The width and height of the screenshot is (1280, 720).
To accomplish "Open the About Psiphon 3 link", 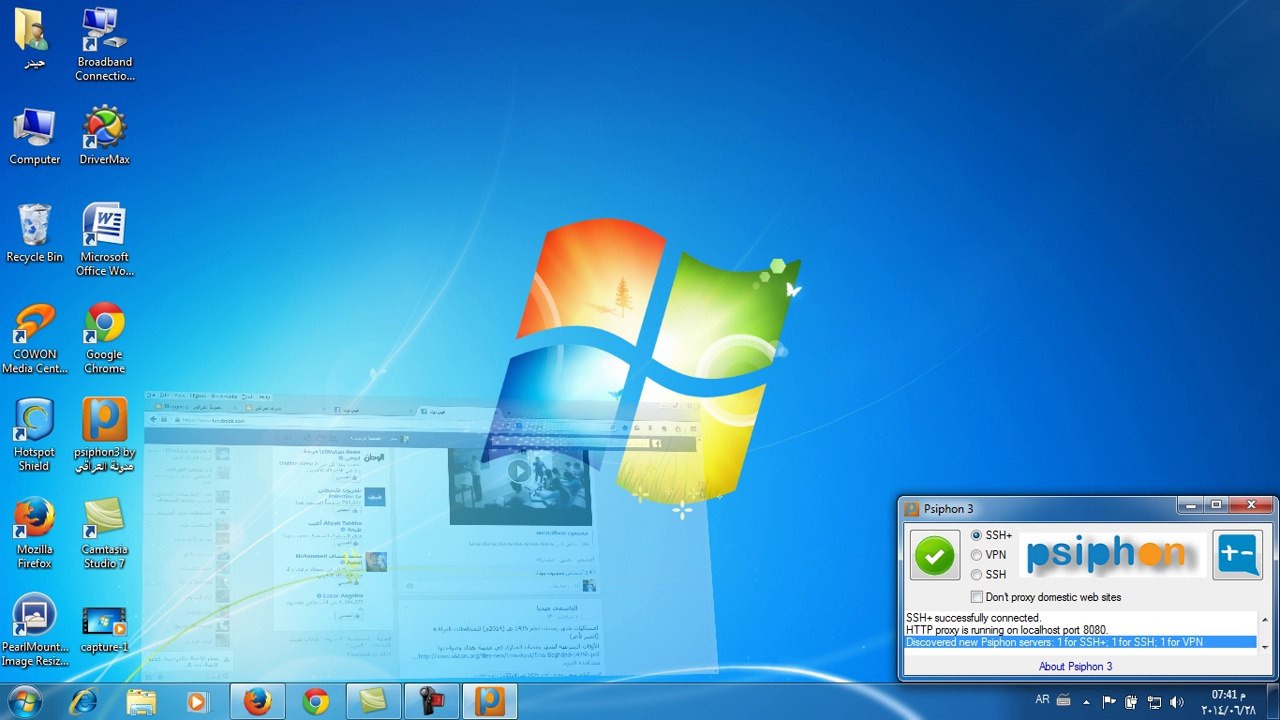I will point(1075,666).
